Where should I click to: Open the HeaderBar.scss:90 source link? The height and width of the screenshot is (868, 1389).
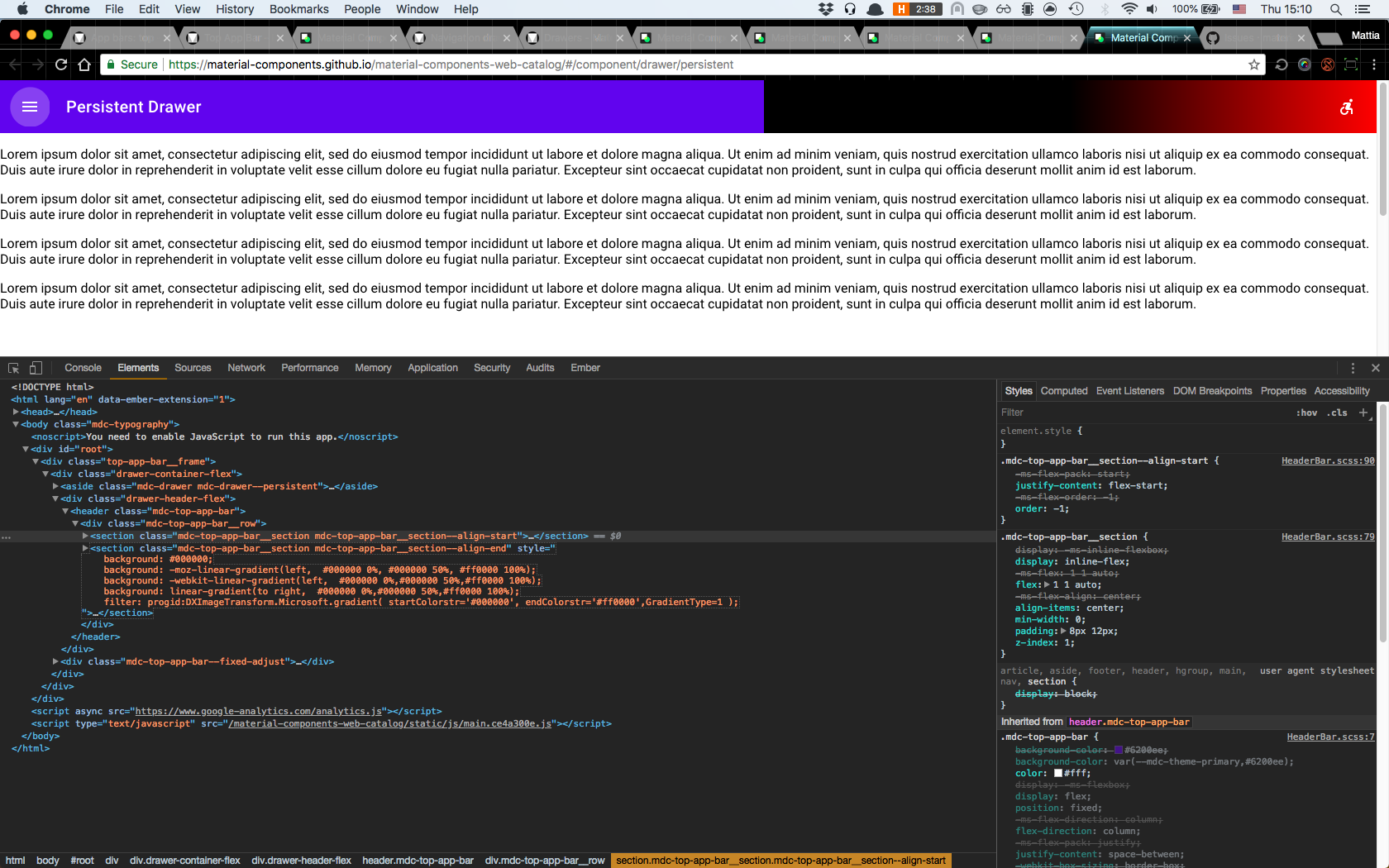[1328, 460]
